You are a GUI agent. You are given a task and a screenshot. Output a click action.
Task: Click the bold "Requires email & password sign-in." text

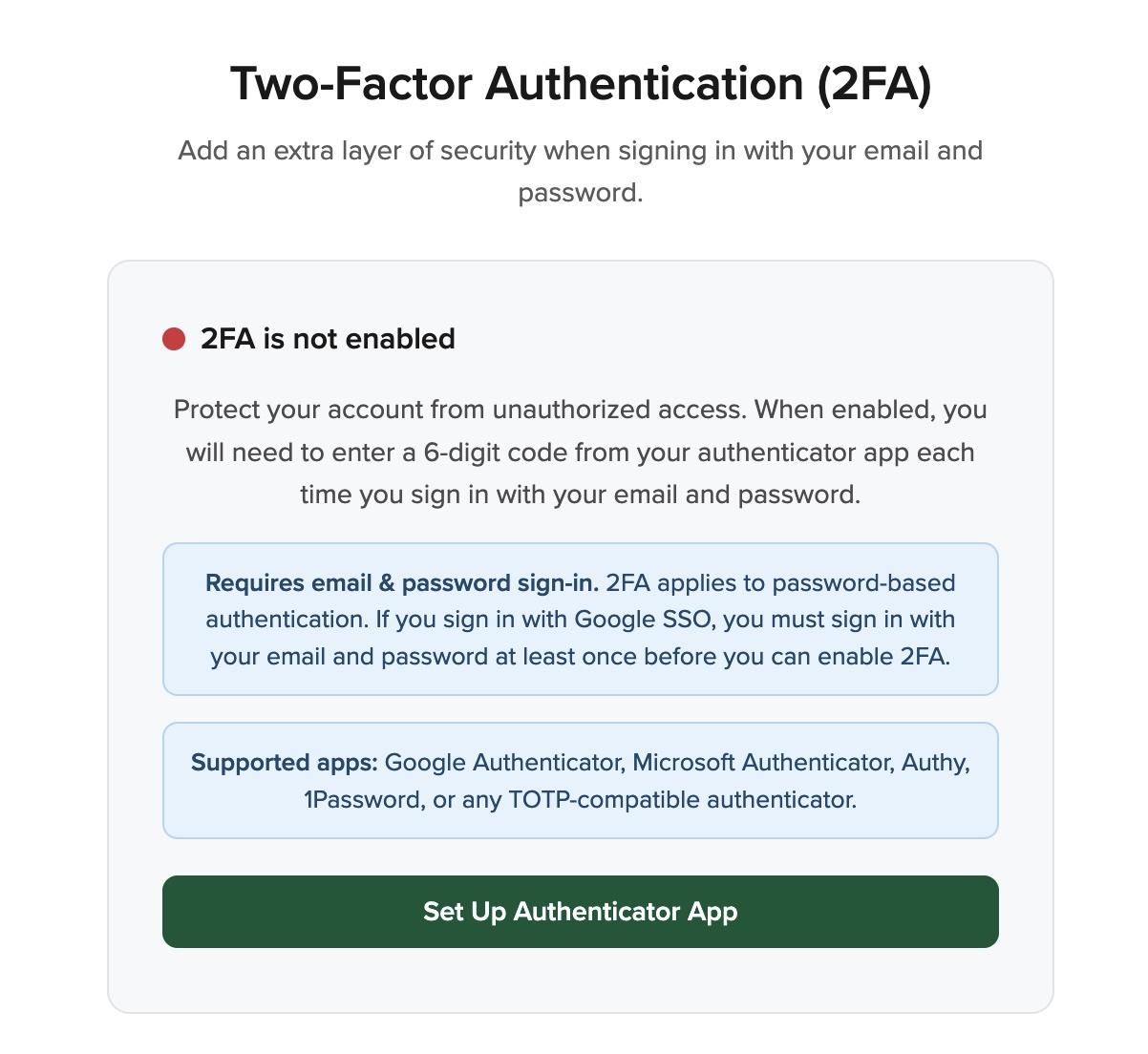[402, 583]
